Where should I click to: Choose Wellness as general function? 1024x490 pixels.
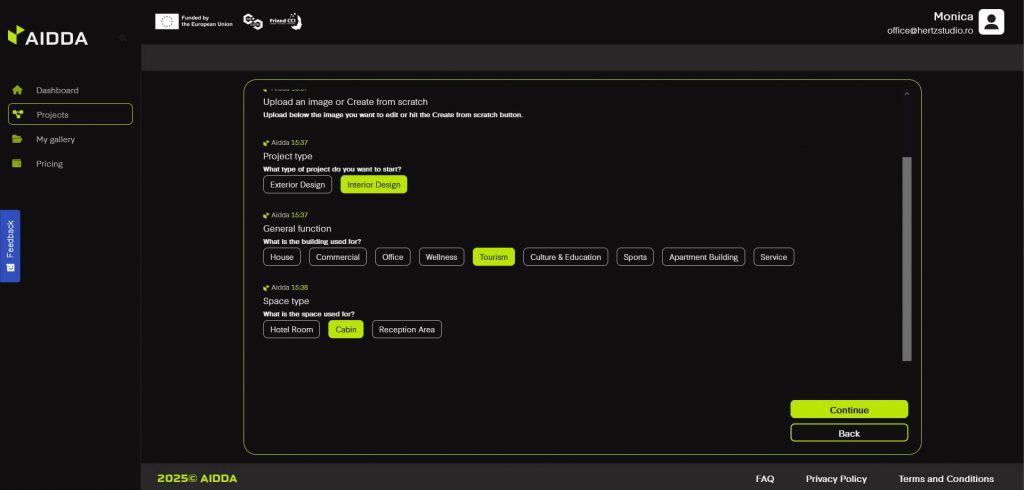click(441, 257)
